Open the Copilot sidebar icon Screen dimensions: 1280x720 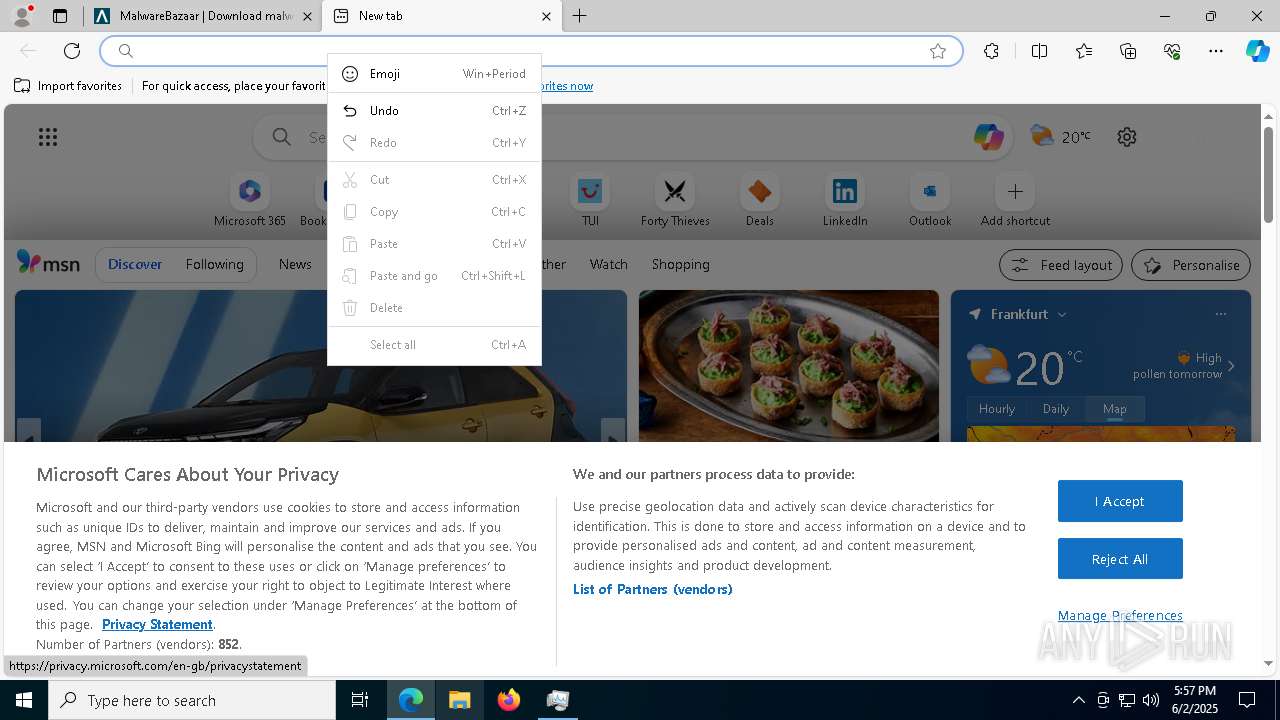click(1258, 51)
